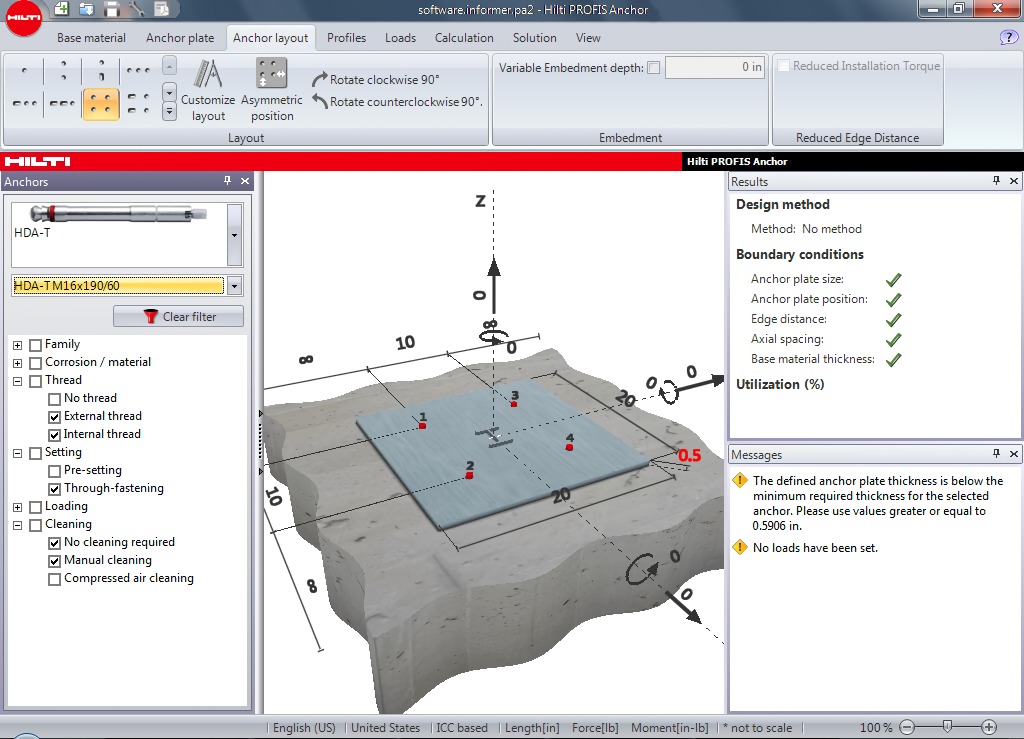
Task: Choose three-anchor layout with two slotted holes
Action: coord(63,104)
